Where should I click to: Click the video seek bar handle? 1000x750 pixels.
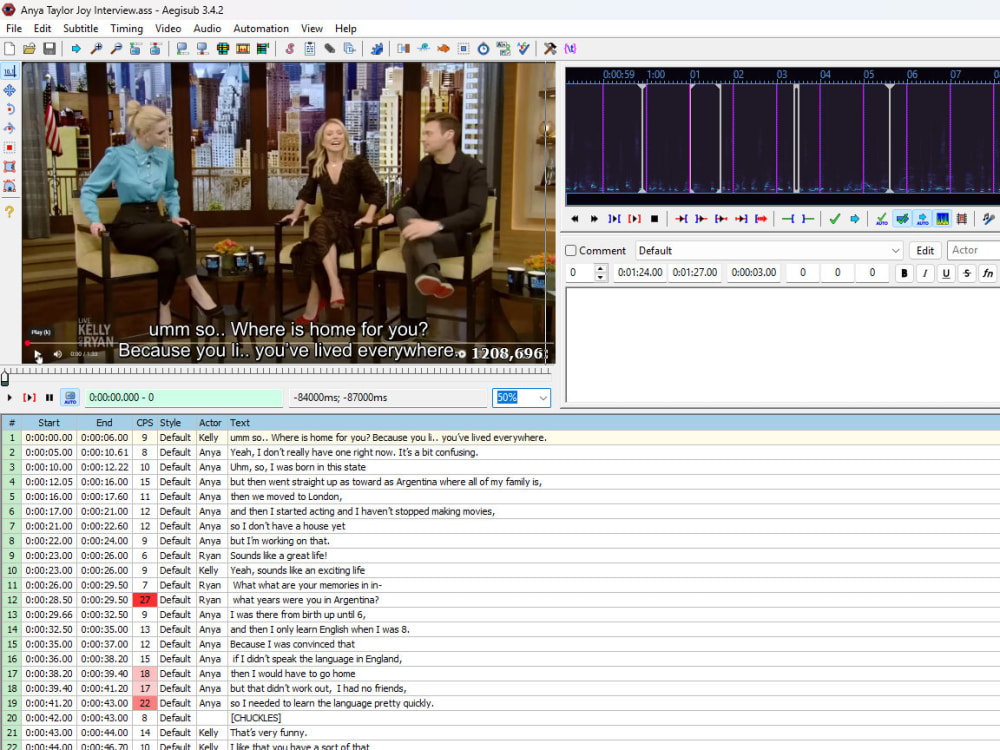(5, 378)
